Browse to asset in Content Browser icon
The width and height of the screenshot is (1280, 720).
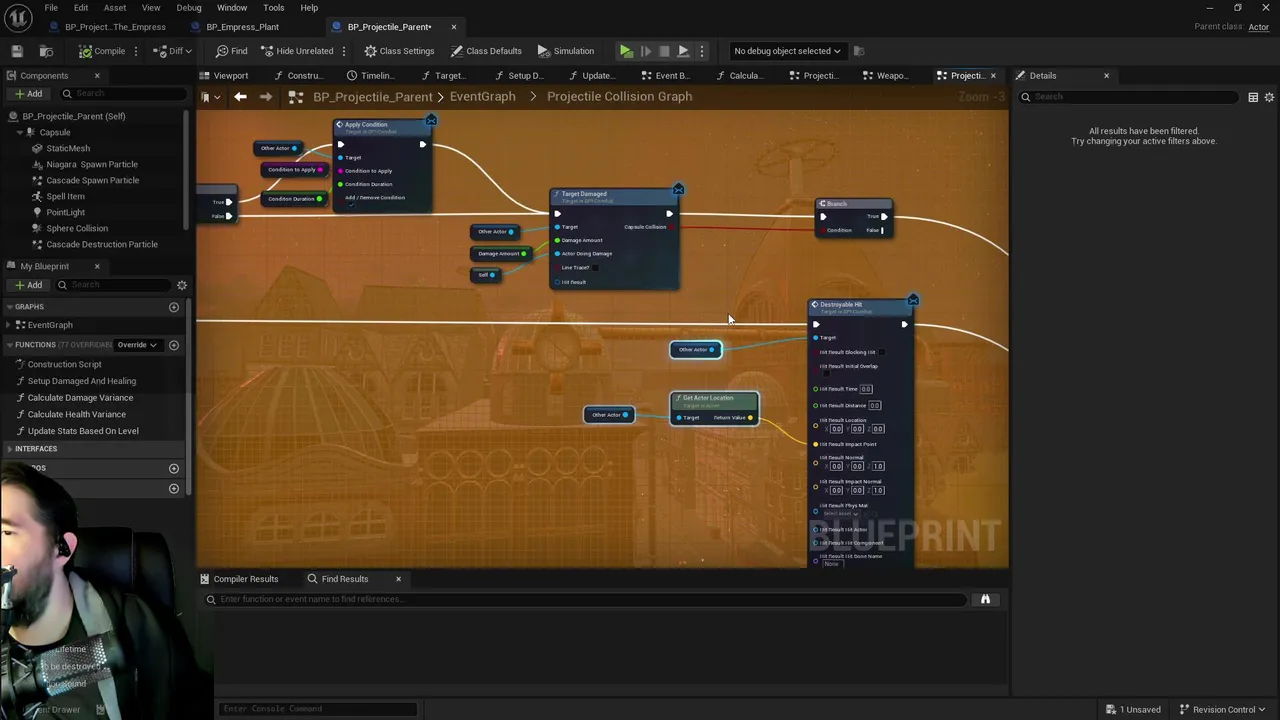pyautogui.click(x=46, y=51)
